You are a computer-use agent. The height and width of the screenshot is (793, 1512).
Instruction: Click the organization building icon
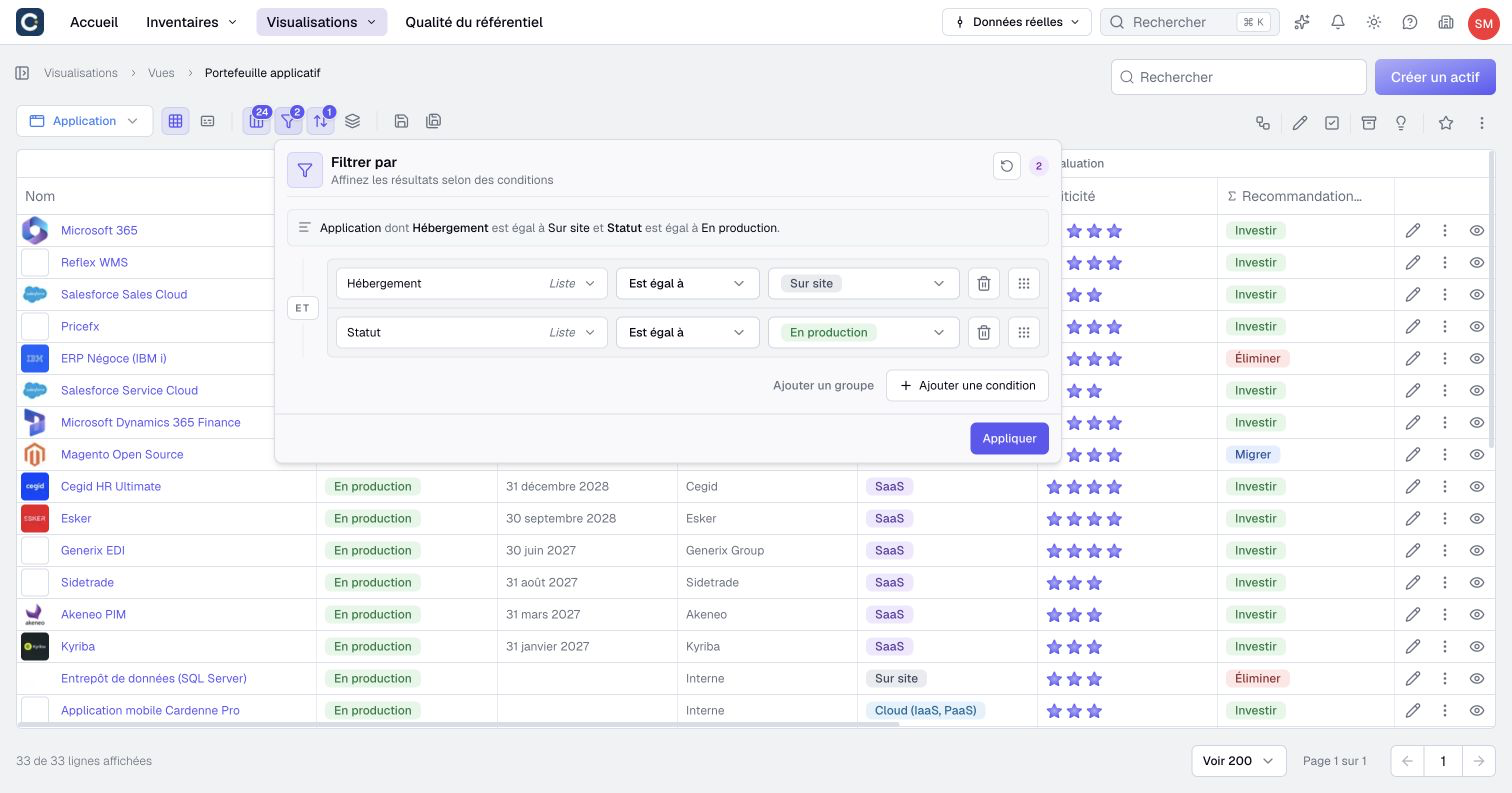[1445, 22]
